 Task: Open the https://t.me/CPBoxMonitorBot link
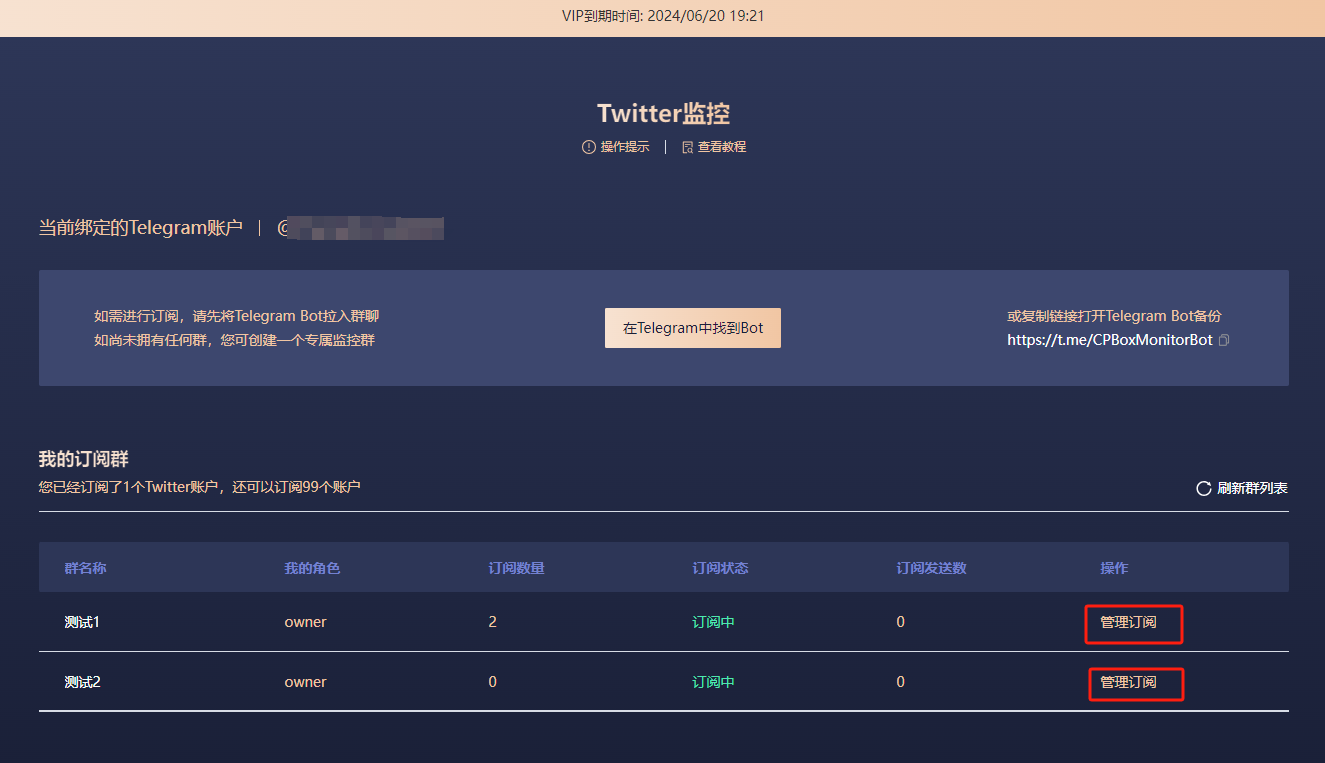tap(1110, 340)
